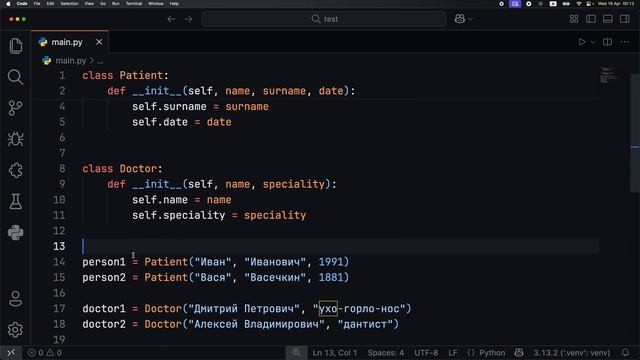Select interpreter 3.13.2 venv
The width and height of the screenshot is (640, 360).
coord(572,353)
